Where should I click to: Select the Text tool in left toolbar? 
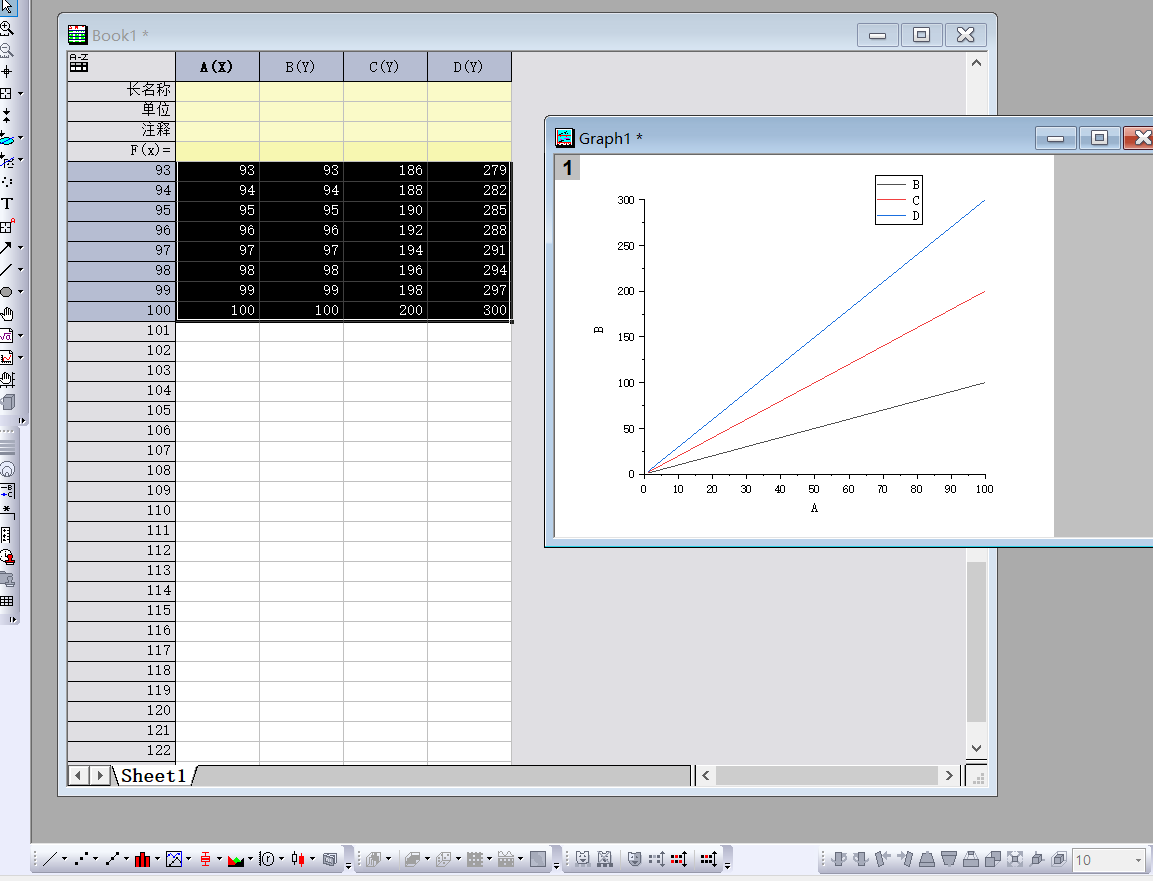tap(7, 204)
